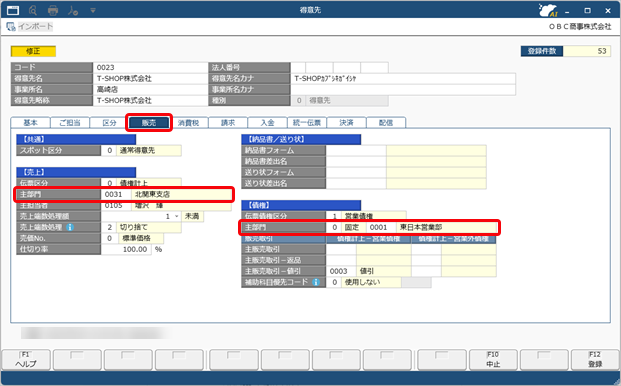Click 補助科目優先コード code field

(x=334, y=282)
